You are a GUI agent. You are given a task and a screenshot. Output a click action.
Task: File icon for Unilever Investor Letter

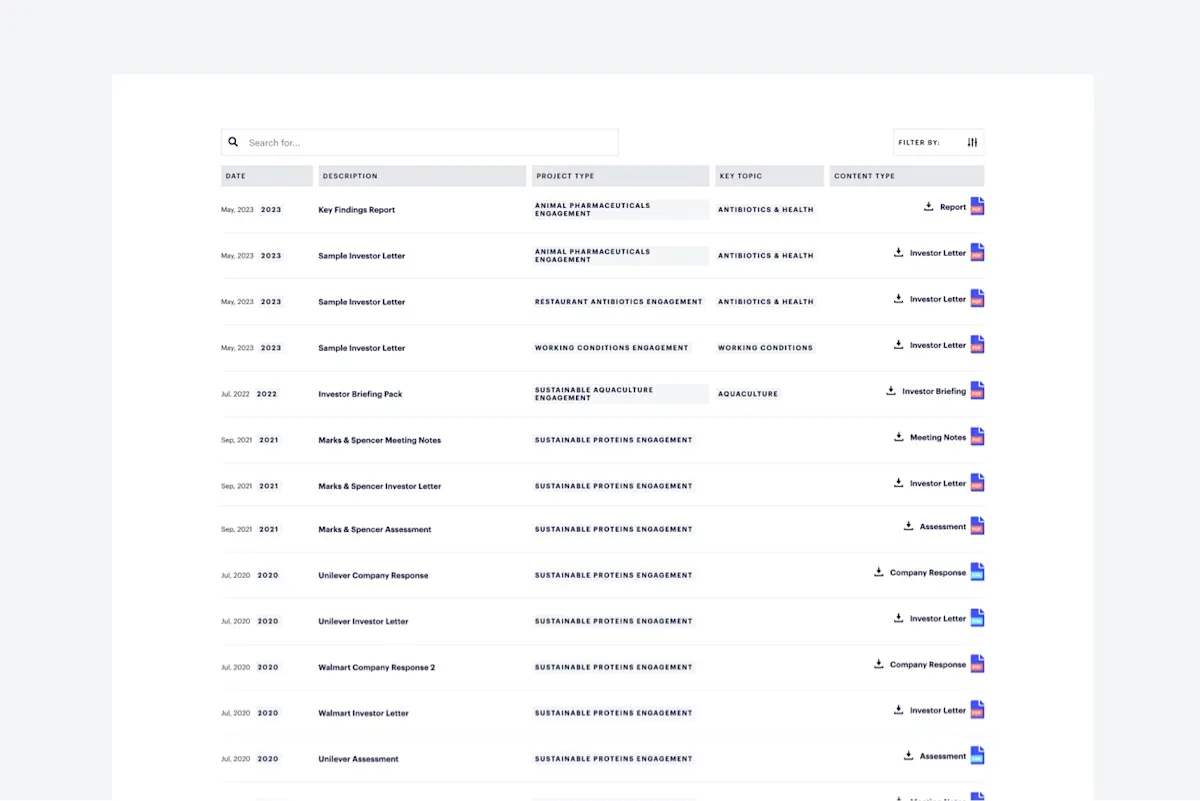(977, 617)
